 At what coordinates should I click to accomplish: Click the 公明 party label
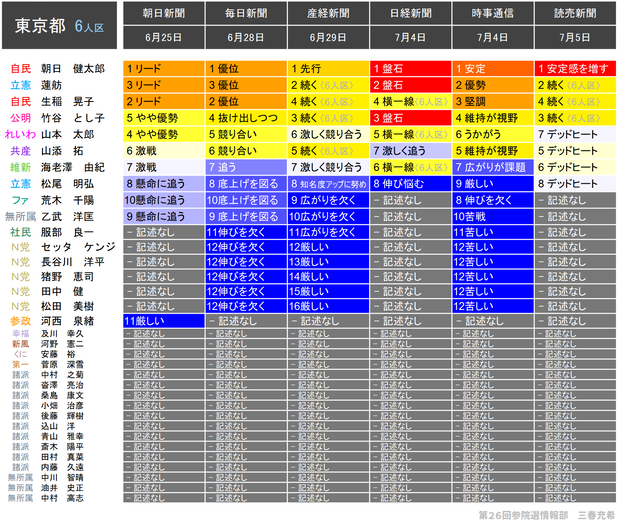21,118
